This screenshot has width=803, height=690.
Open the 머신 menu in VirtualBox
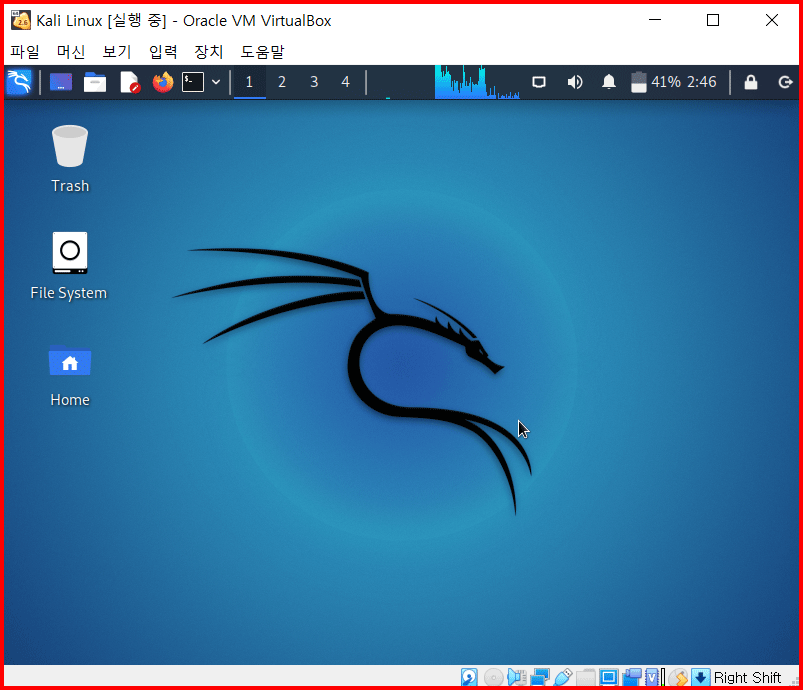pos(71,51)
